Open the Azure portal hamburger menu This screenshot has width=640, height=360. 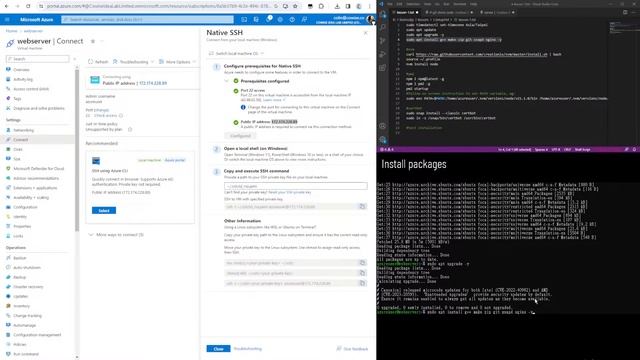pos(7,20)
